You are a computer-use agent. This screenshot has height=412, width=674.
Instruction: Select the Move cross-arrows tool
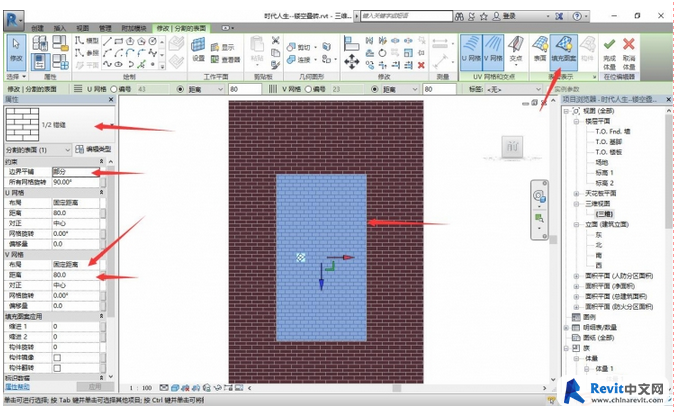[352, 61]
